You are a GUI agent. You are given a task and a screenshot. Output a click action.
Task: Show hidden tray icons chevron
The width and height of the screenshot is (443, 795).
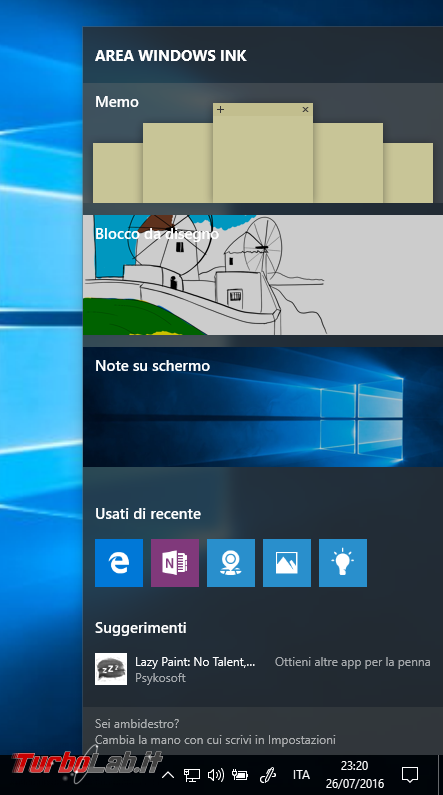168,775
